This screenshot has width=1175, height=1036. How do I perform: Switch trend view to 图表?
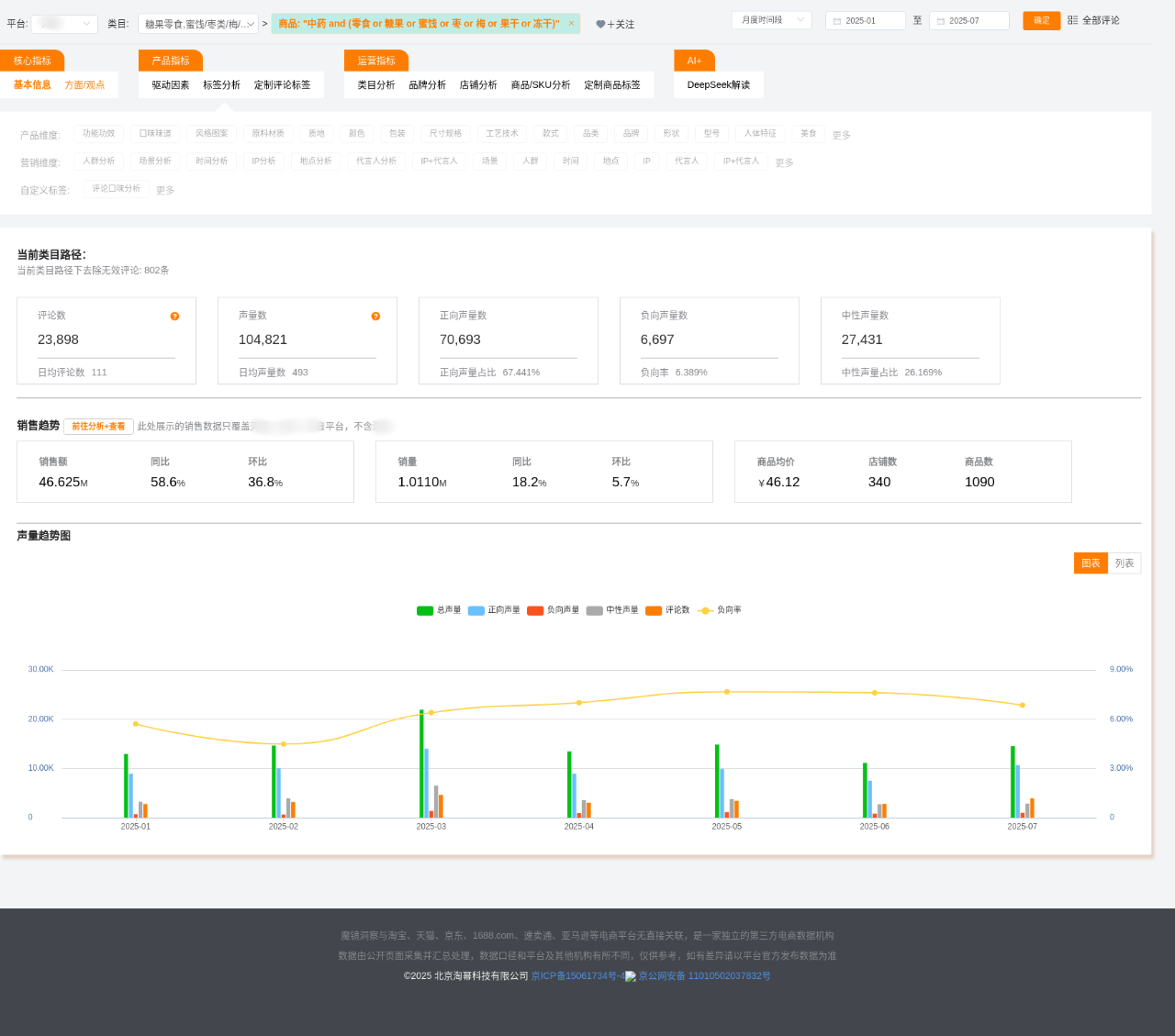click(1091, 563)
